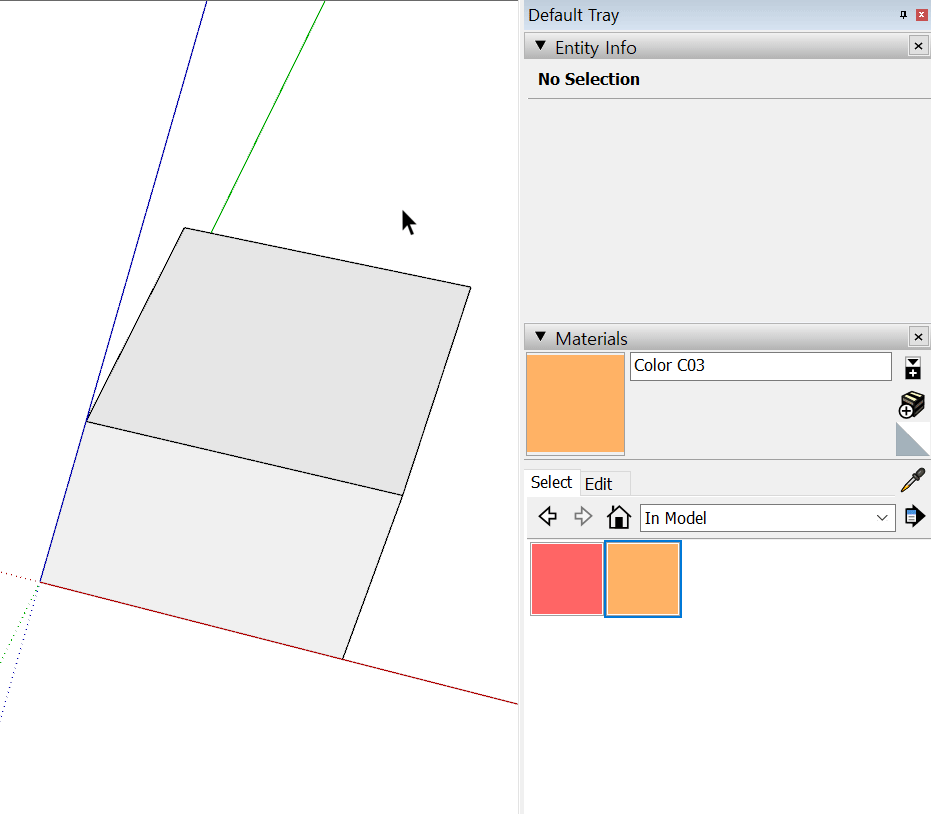
Task: Open the materials Details menu arrow
Action: (914, 516)
